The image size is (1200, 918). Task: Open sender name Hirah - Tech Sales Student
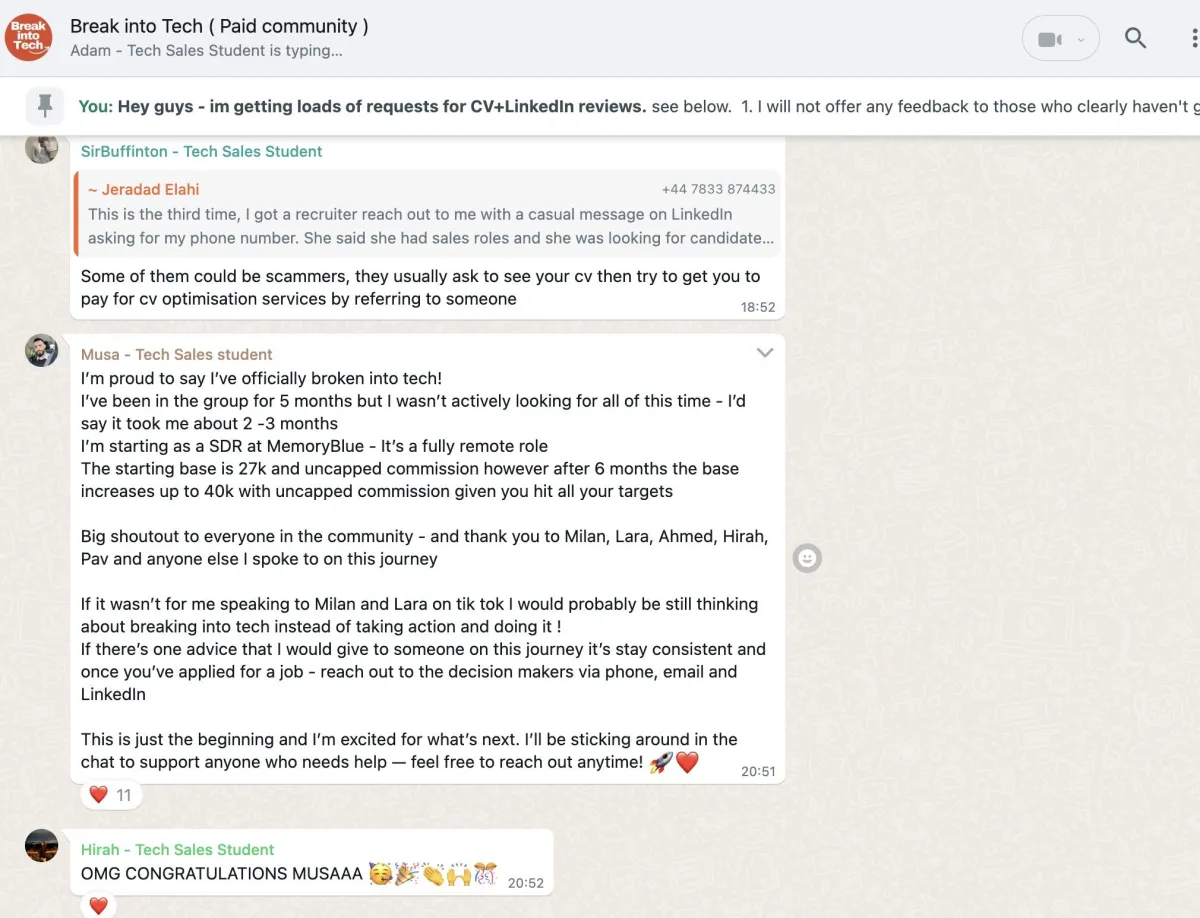pos(178,849)
